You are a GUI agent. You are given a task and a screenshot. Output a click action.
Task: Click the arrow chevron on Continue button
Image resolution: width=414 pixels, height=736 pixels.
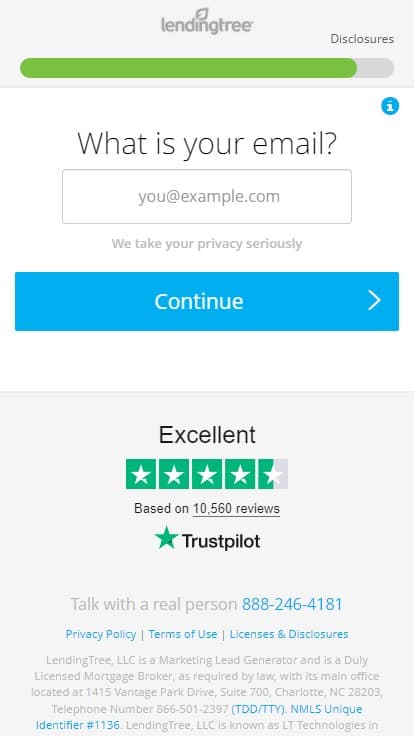(374, 301)
